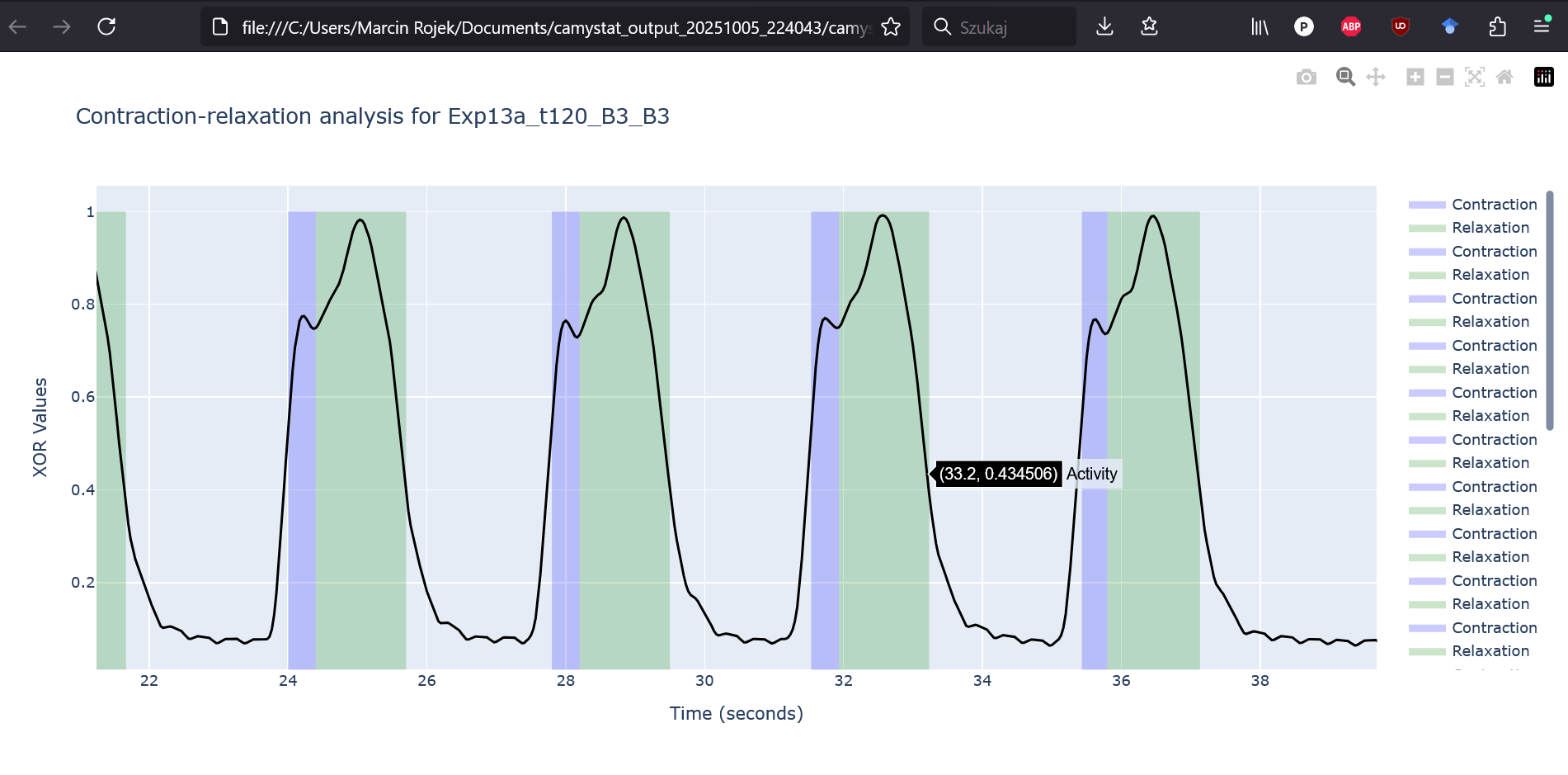Click x-axis tick label '22'
Image resolution: width=1568 pixels, height=775 pixels.
coord(149,681)
